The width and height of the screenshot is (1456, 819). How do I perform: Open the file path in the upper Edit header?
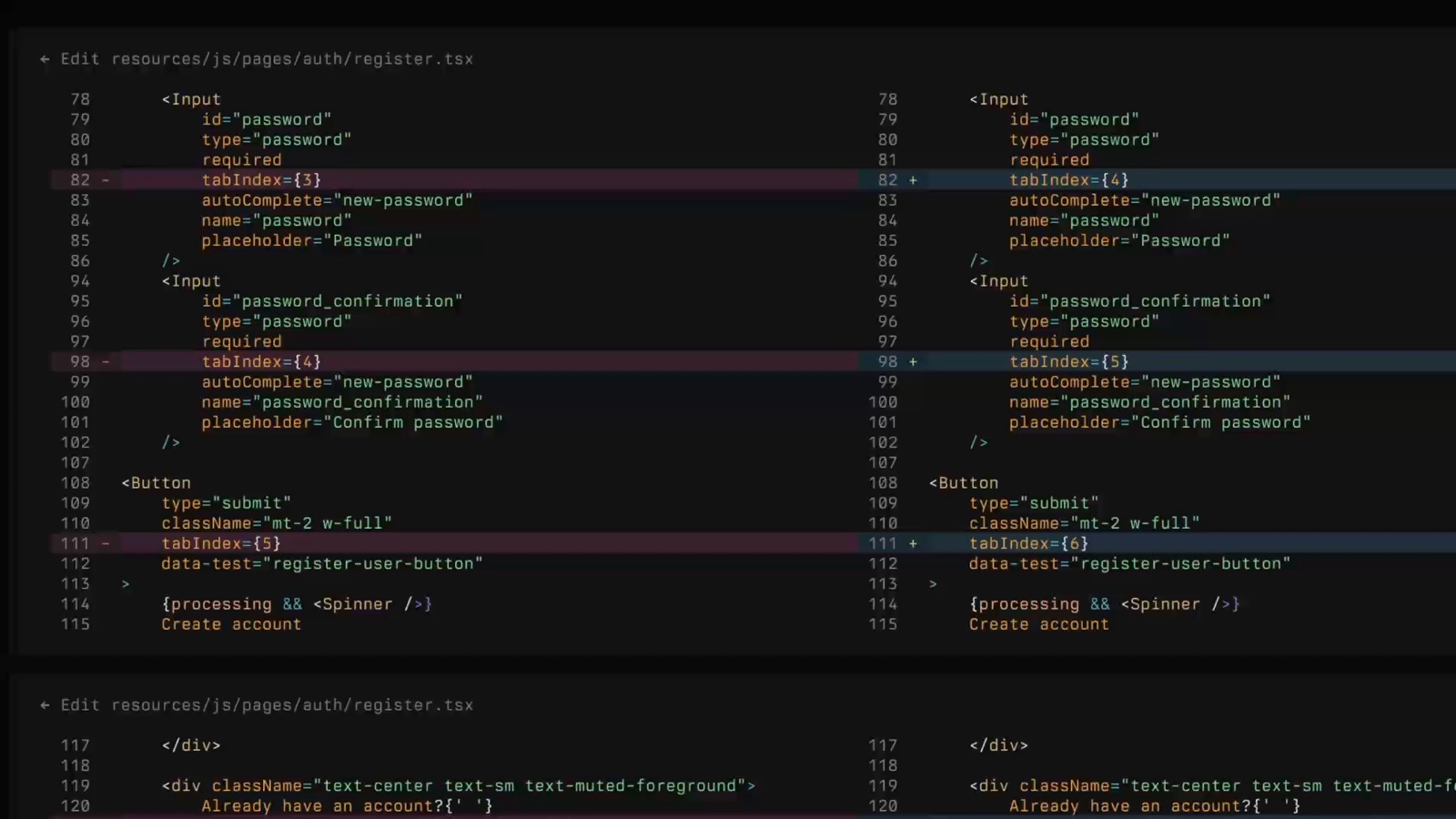[292, 59]
